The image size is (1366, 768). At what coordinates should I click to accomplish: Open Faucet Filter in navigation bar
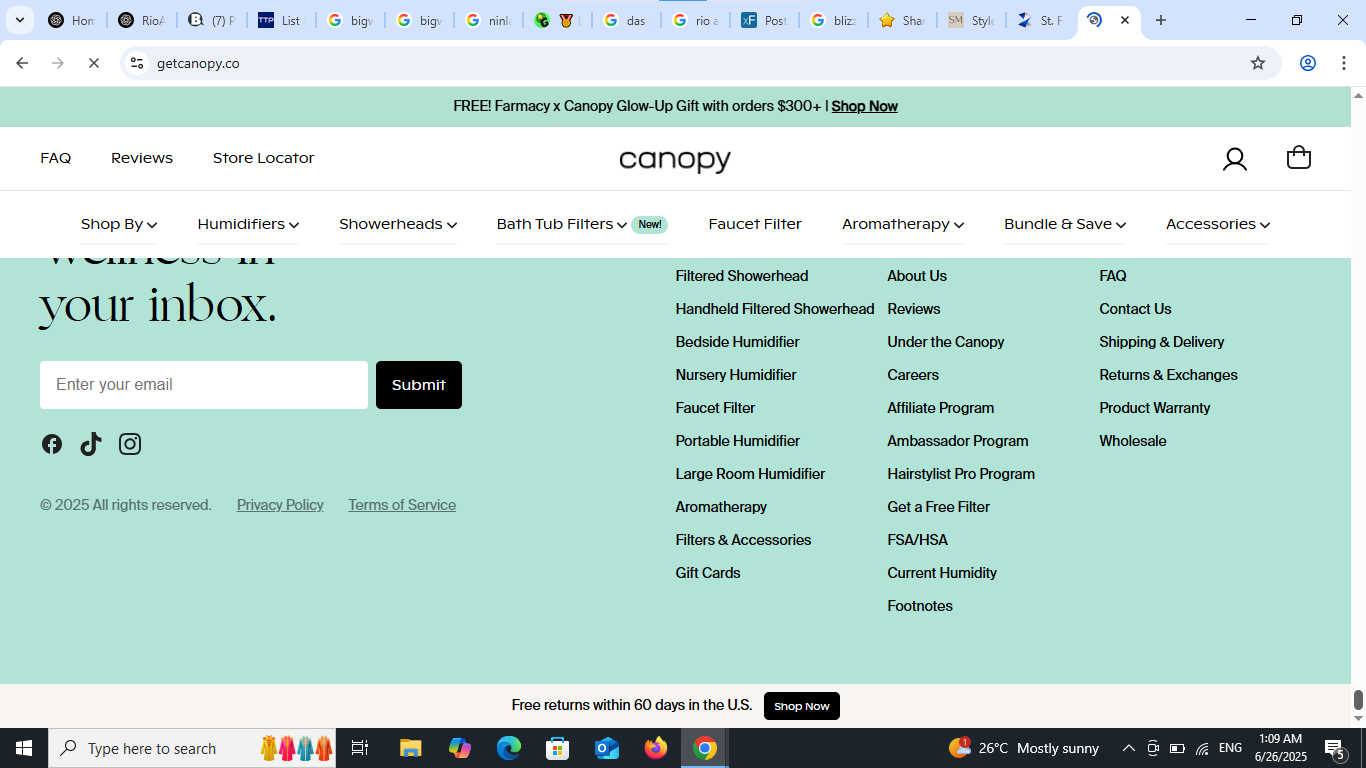[x=755, y=224]
